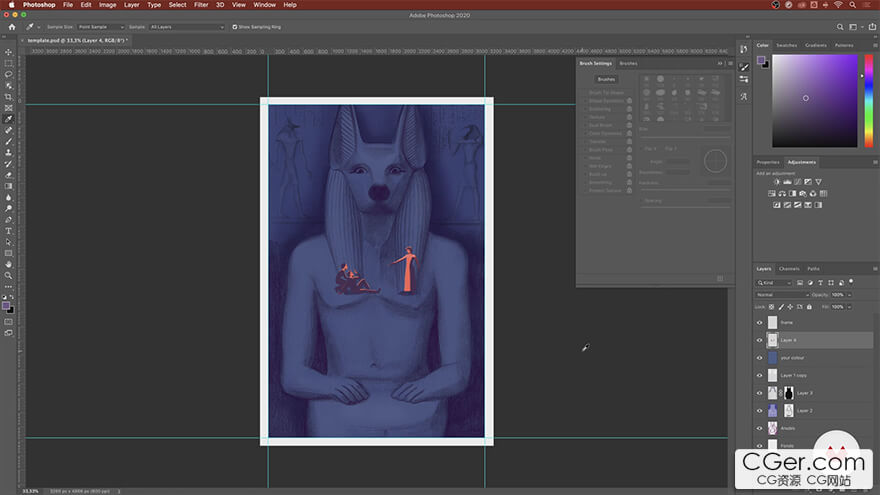880x495 pixels.
Task: Select the your colour layer thumbnail
Action: point(772,358)
